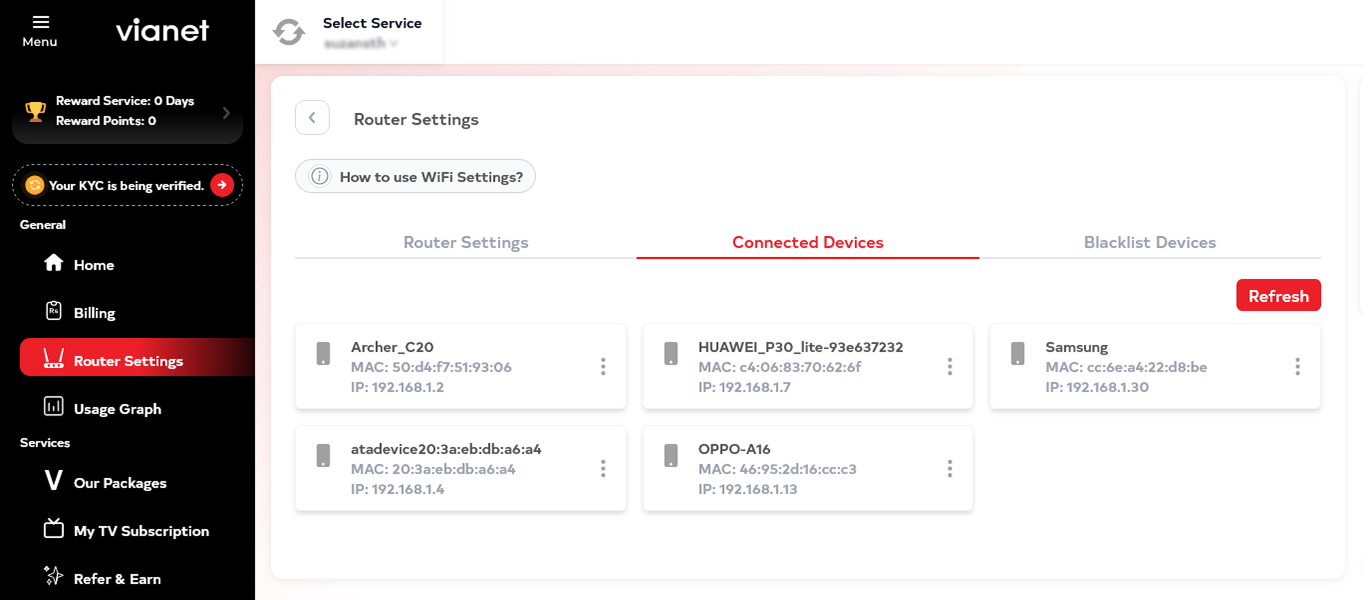Click the back arrow beside Router Settings
This screenshot has width=1368, height=600.
[312, 118]
